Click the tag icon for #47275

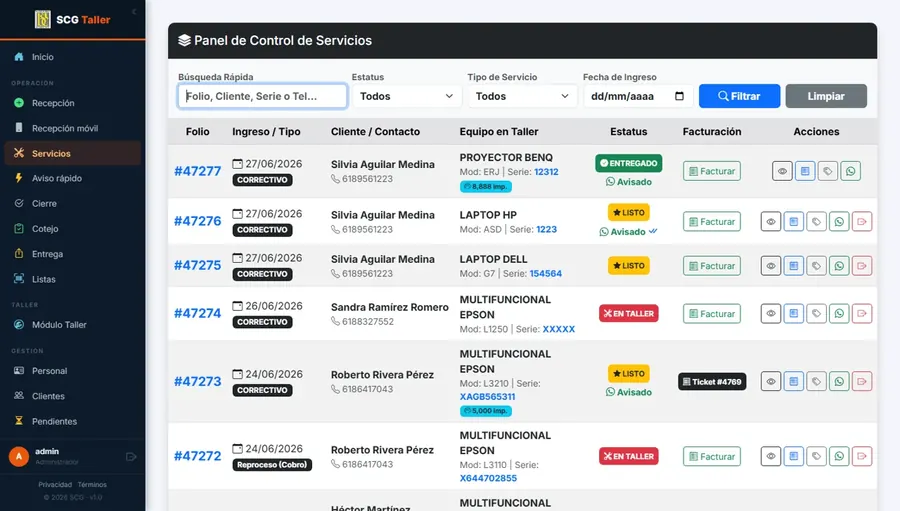point(816,266)
